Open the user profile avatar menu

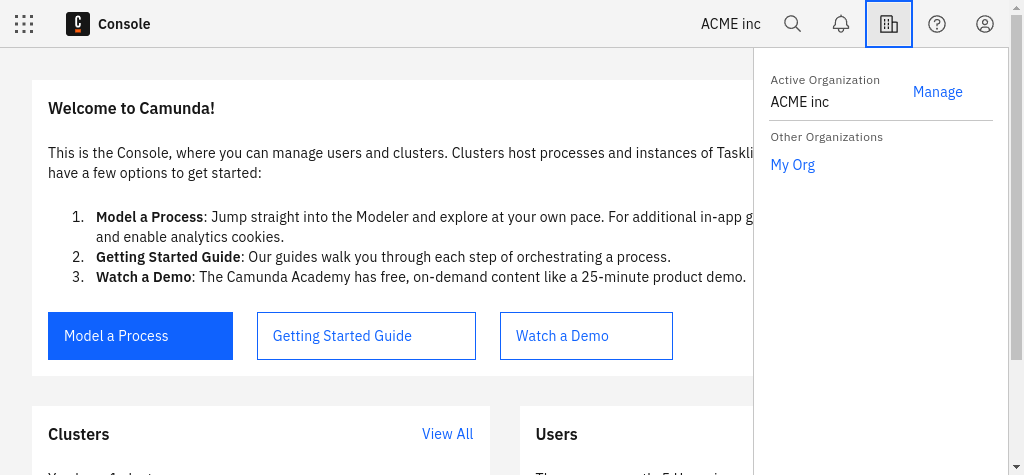coord(985,24)
